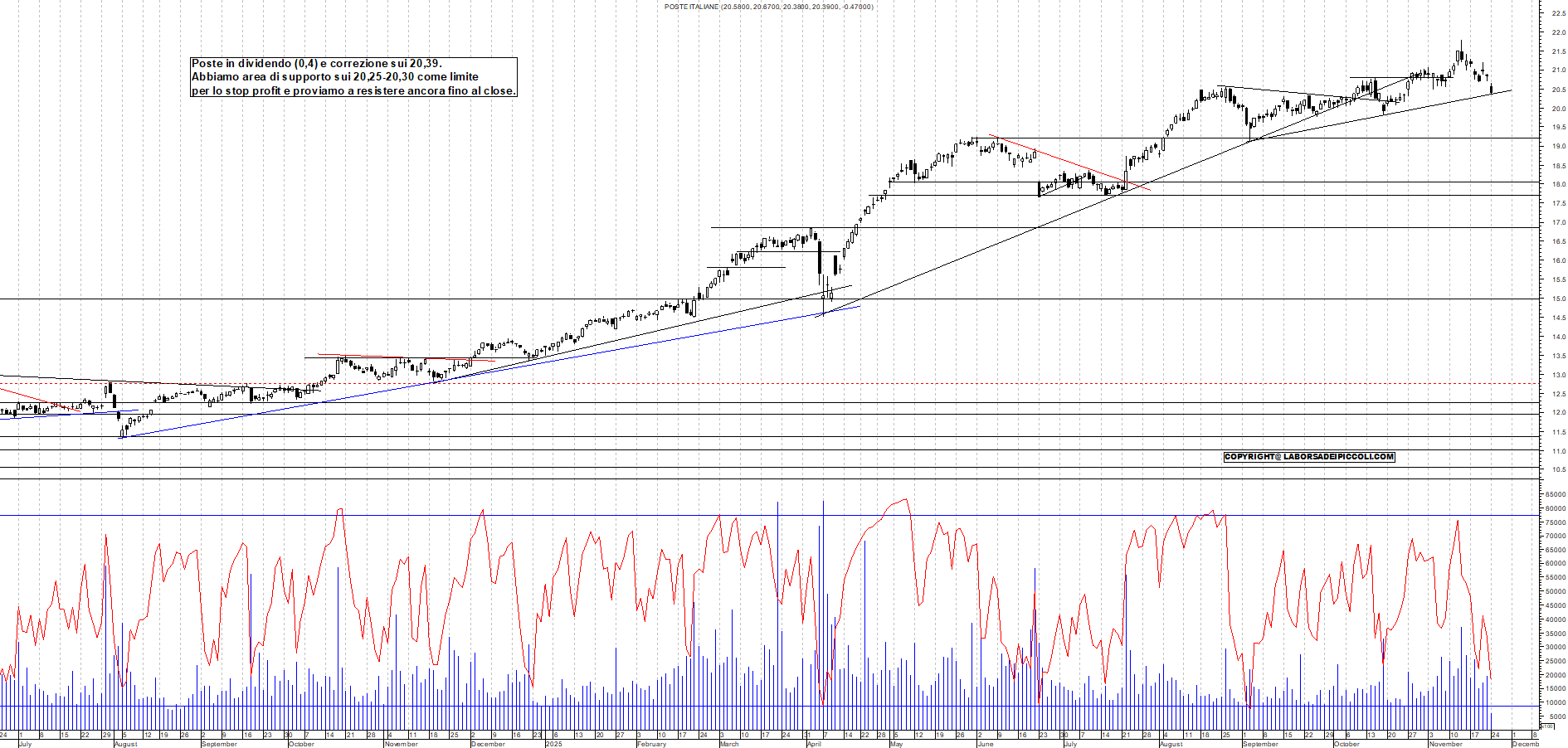Select the peak candlestick near 21.5
This screenshot has height=748, width=1568.
tap(1462, 56)
